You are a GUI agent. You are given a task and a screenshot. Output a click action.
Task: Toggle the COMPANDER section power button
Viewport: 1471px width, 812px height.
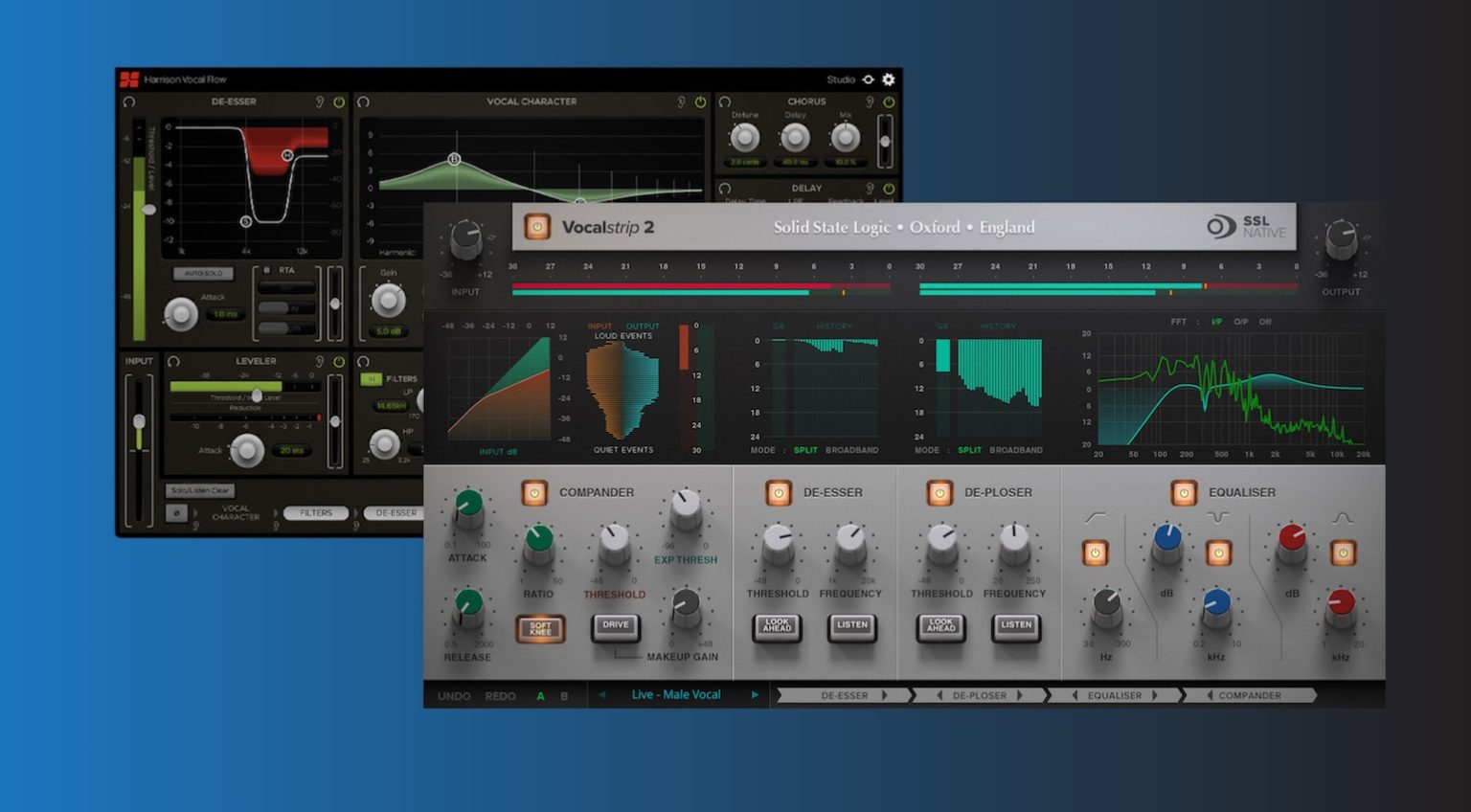[533, 492]
